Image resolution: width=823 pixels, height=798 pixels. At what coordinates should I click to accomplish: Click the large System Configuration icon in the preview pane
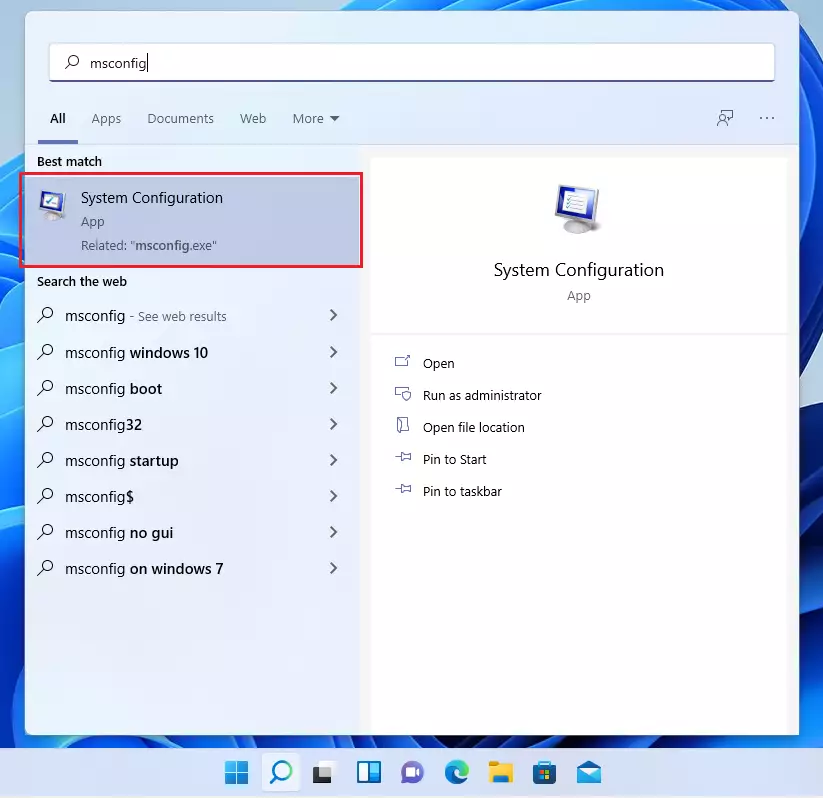[578, 209]
